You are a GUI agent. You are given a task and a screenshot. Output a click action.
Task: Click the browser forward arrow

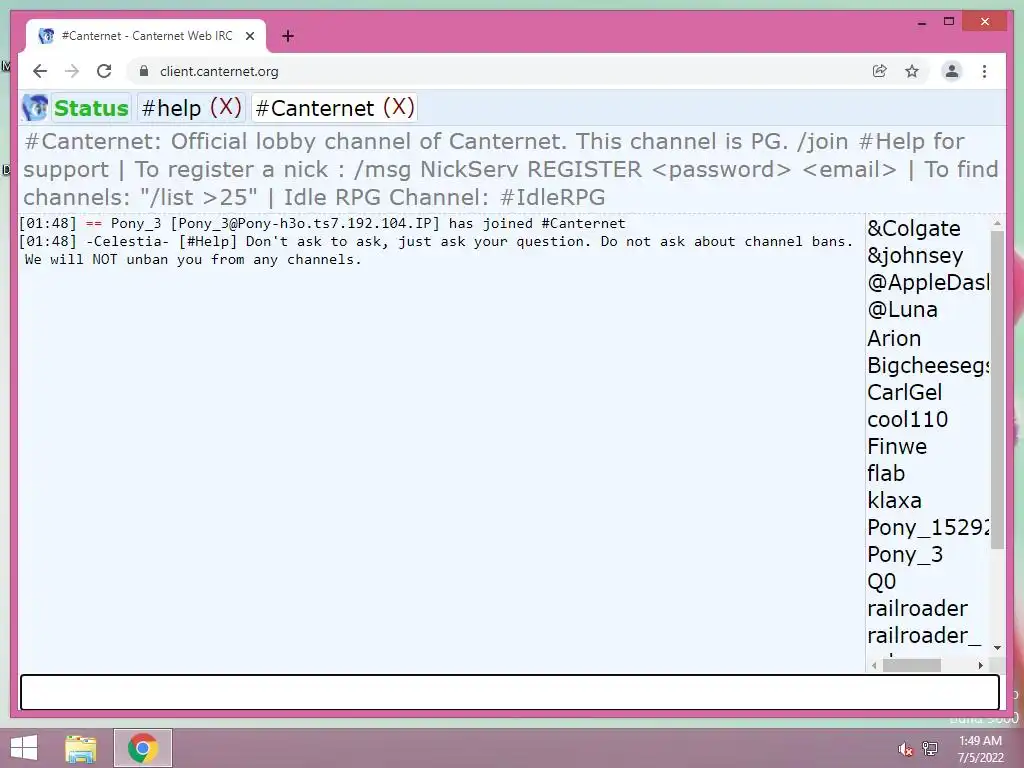[x=72, y=71]
